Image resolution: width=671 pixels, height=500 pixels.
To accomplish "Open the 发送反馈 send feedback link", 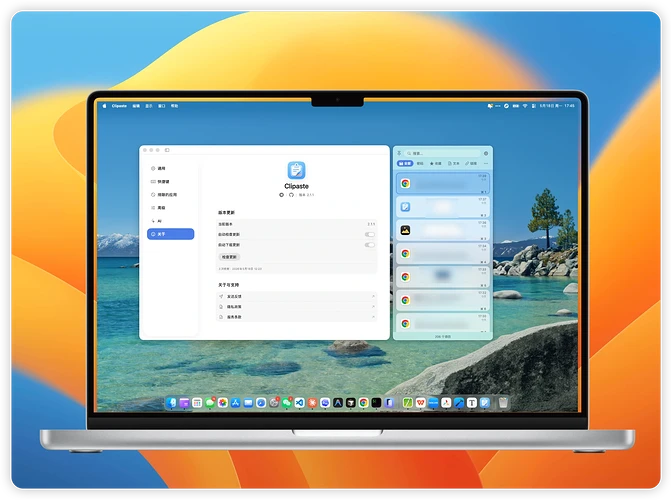I will pyautogui.click(x=297, y=296).
